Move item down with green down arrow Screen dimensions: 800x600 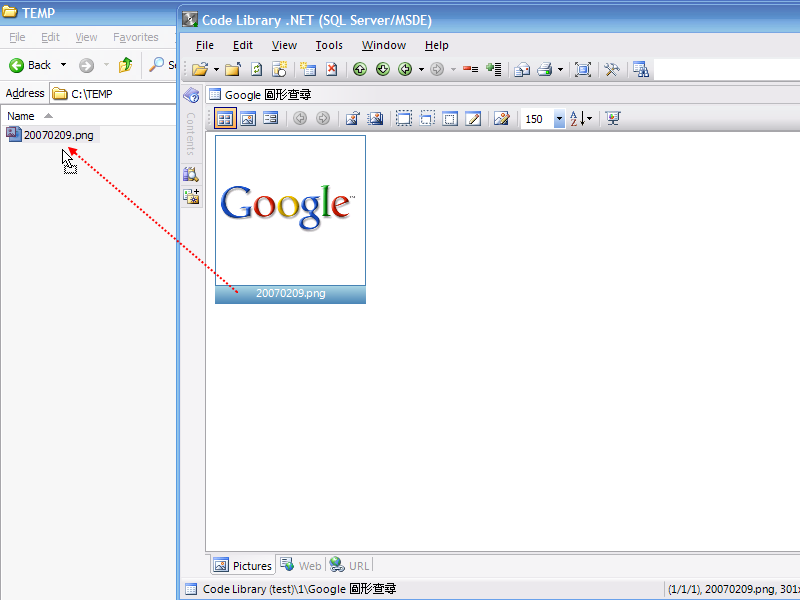click(x=383, y=69)
